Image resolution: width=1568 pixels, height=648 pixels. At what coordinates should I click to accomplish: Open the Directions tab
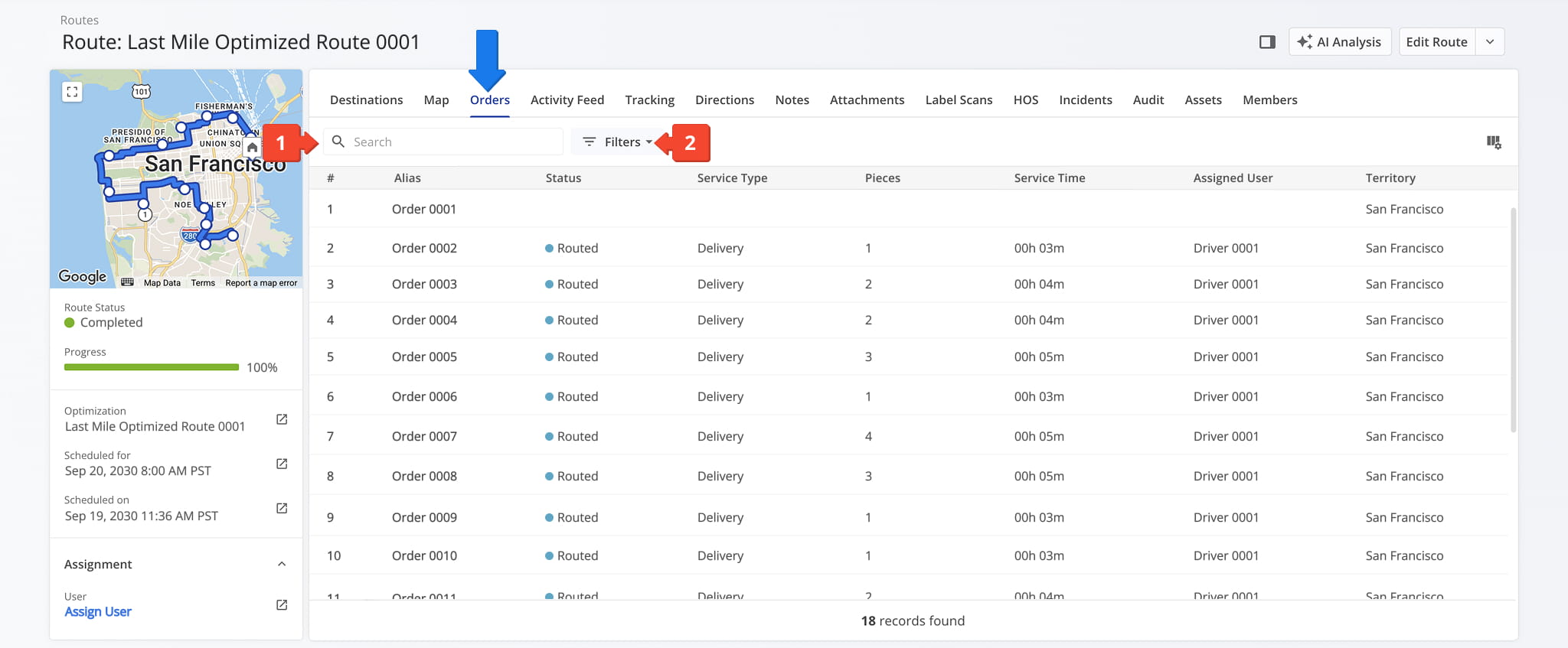coord(724,99)
